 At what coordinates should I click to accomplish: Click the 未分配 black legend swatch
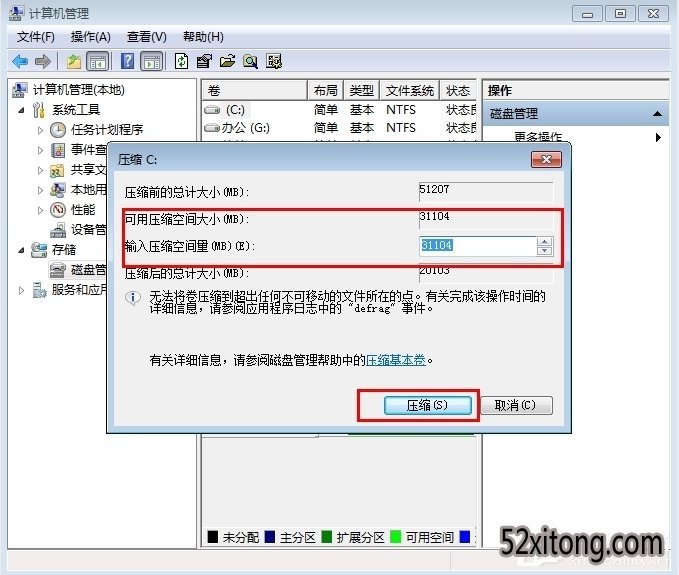213,537
